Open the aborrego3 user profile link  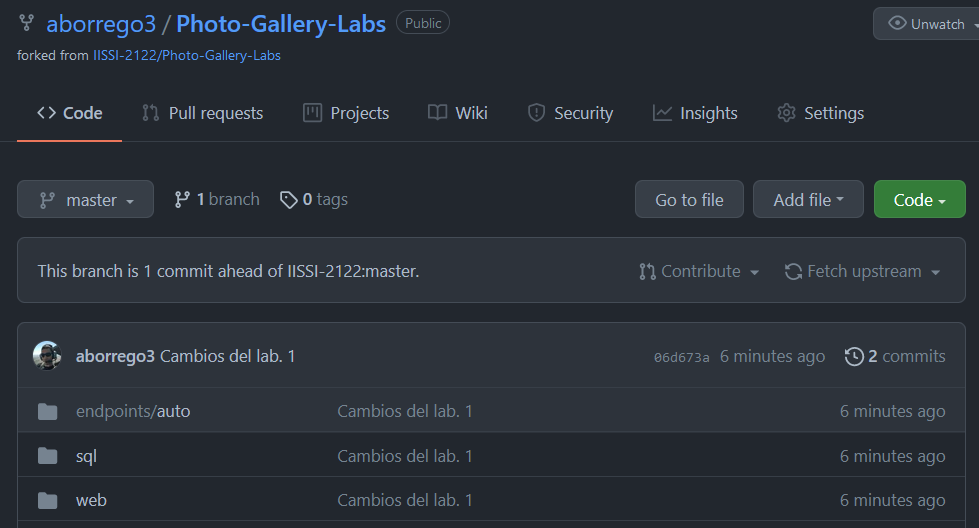tap(101, 24)
